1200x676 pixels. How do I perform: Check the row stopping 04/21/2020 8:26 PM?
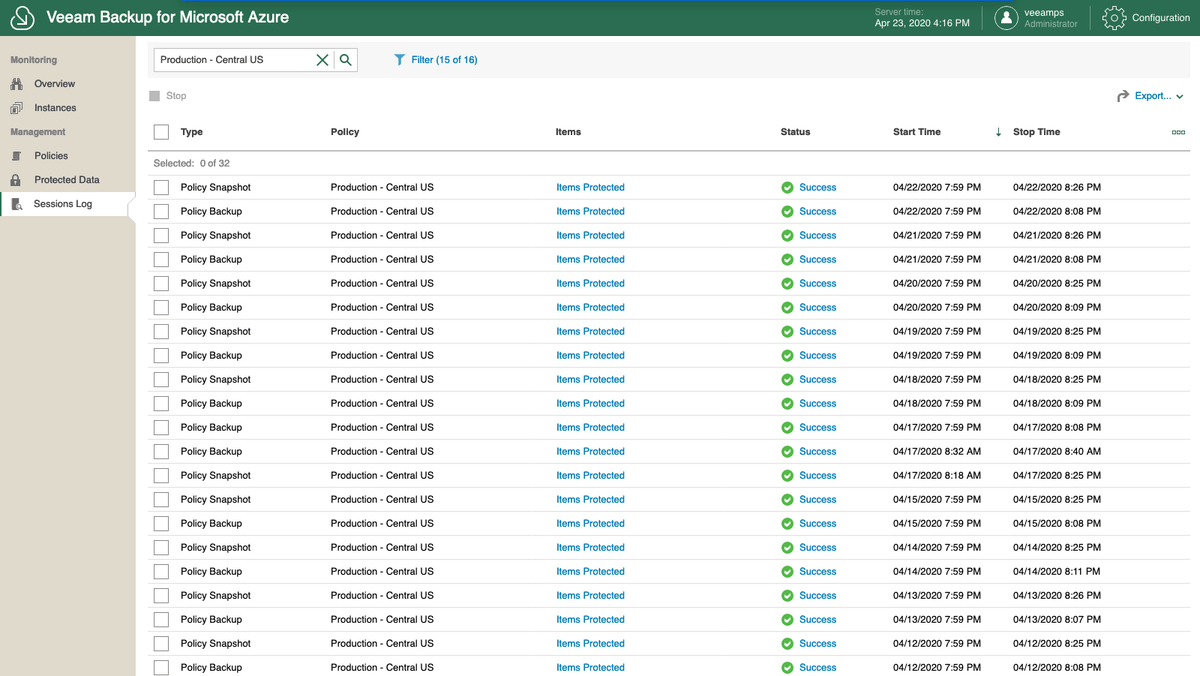point(161,235)
